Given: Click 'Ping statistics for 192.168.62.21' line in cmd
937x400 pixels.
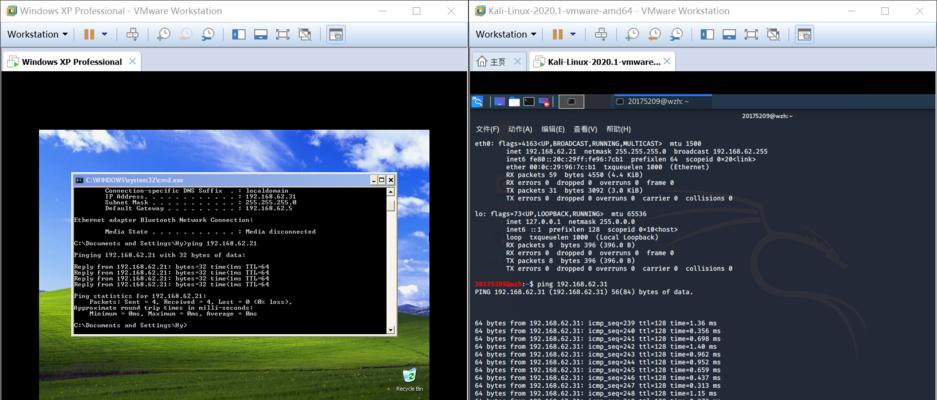Looking at the screenshot, I should click(140, 296).
